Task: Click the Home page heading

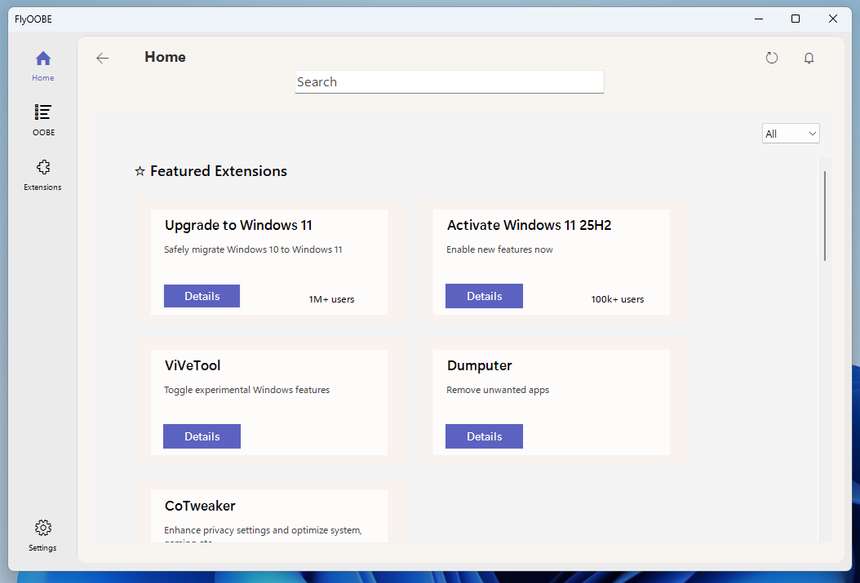Action: pos(165,57)
